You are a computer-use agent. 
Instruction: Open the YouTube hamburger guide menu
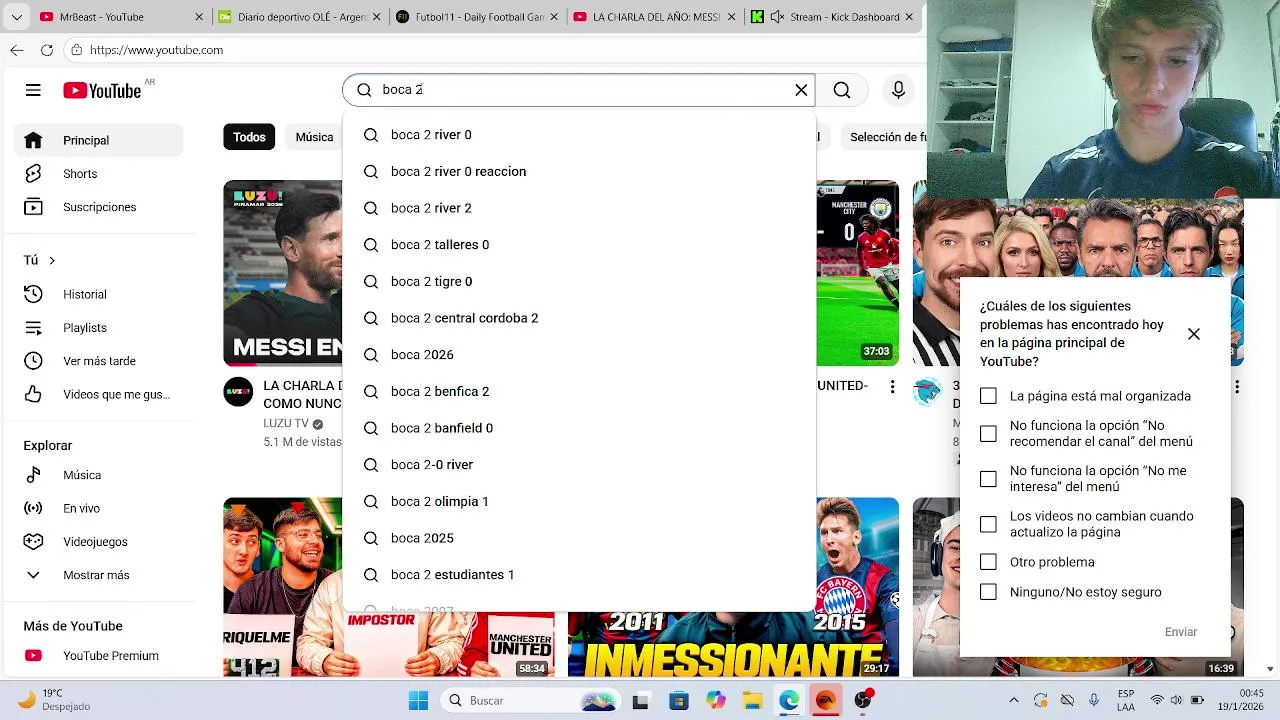tap(33, 90)
